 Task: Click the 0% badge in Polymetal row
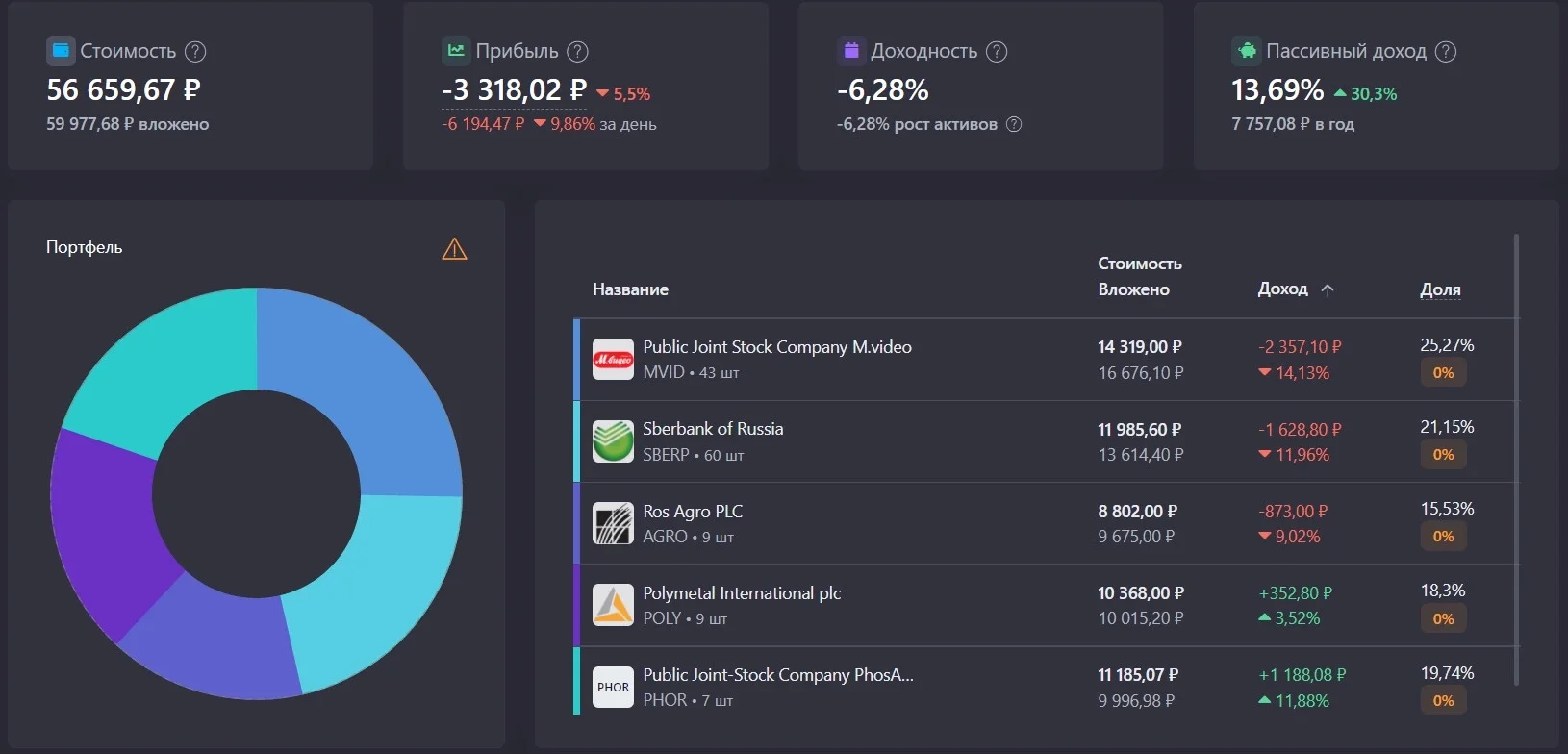(1444, 619)
